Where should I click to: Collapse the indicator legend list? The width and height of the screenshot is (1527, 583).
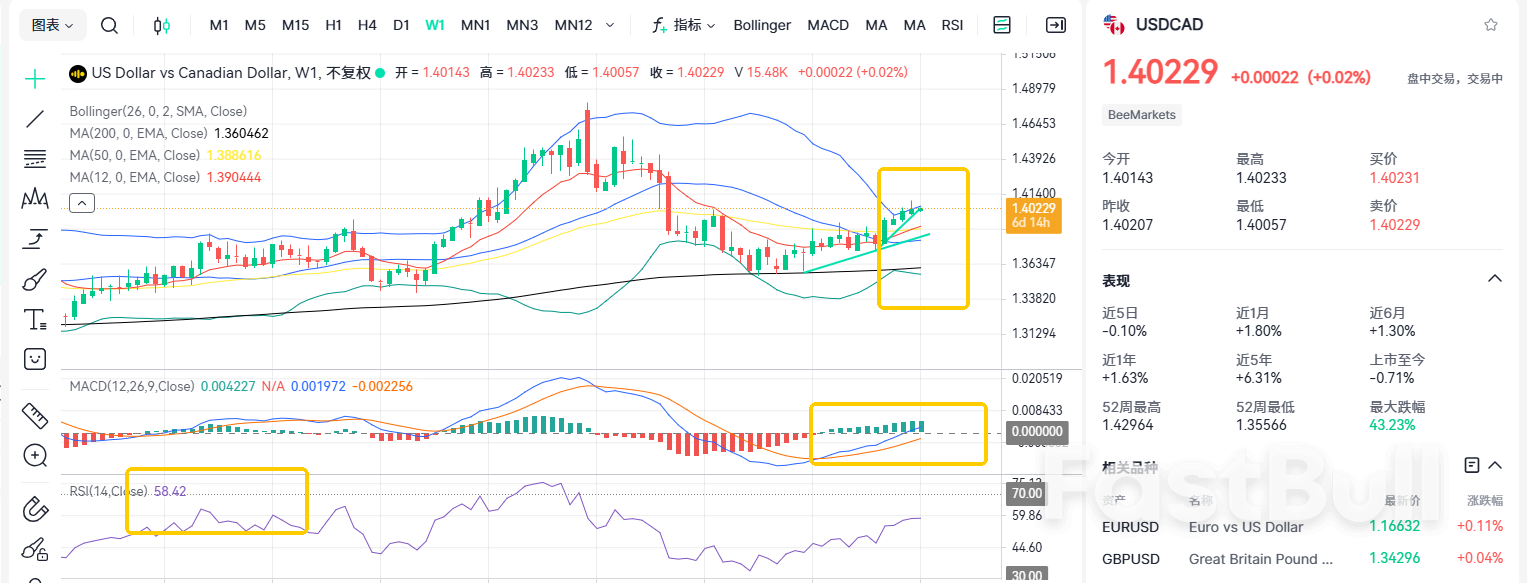82,204
